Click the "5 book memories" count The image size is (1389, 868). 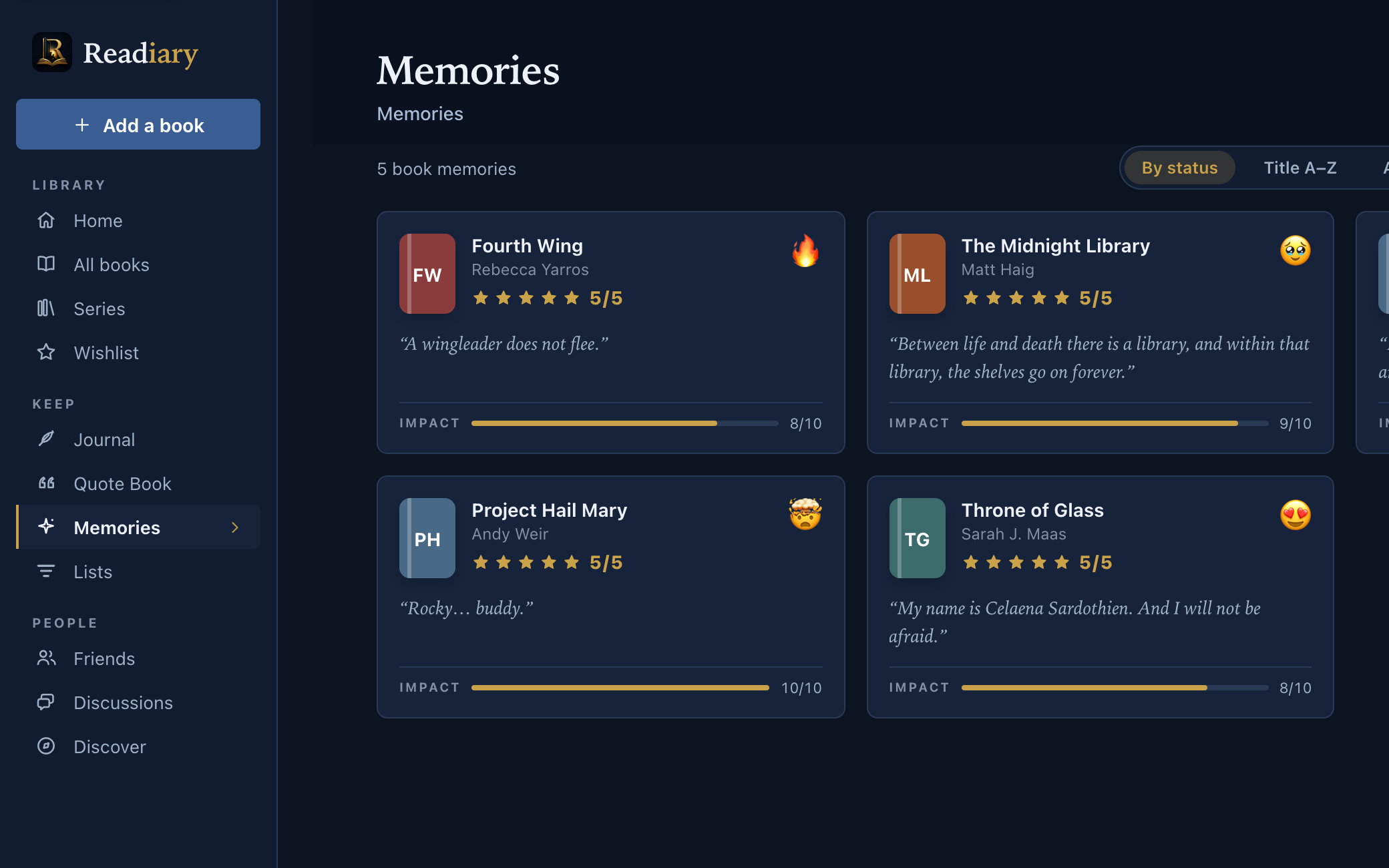tap(446, 169)
